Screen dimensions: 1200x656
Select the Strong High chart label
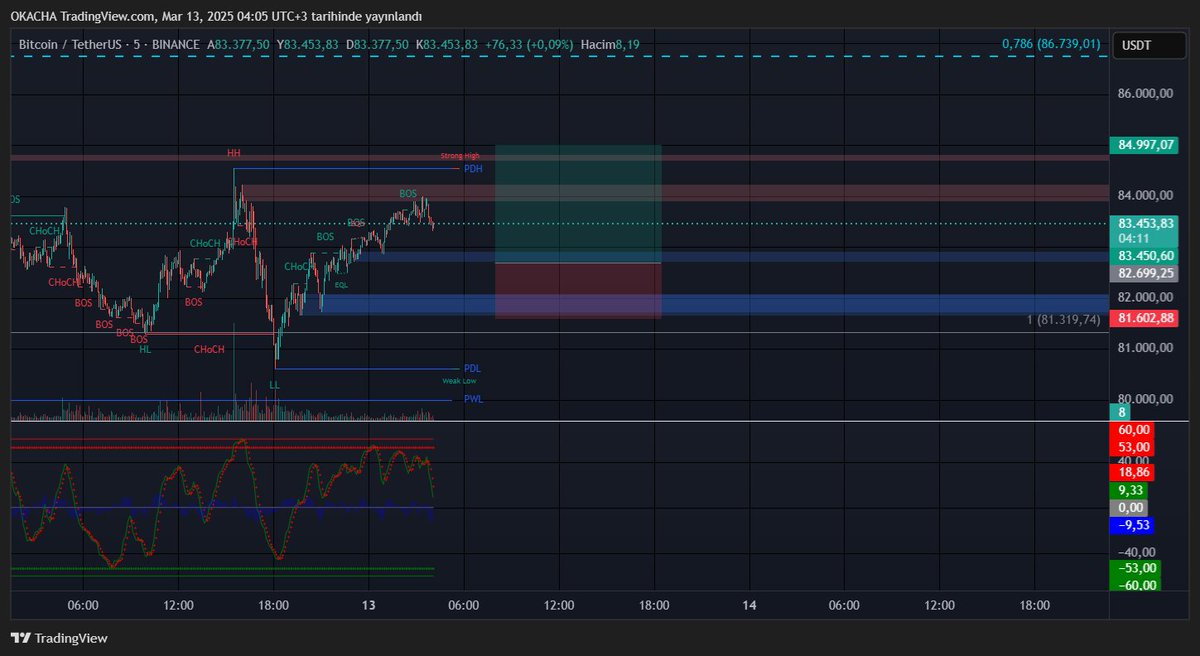click(x=461, y=156)
